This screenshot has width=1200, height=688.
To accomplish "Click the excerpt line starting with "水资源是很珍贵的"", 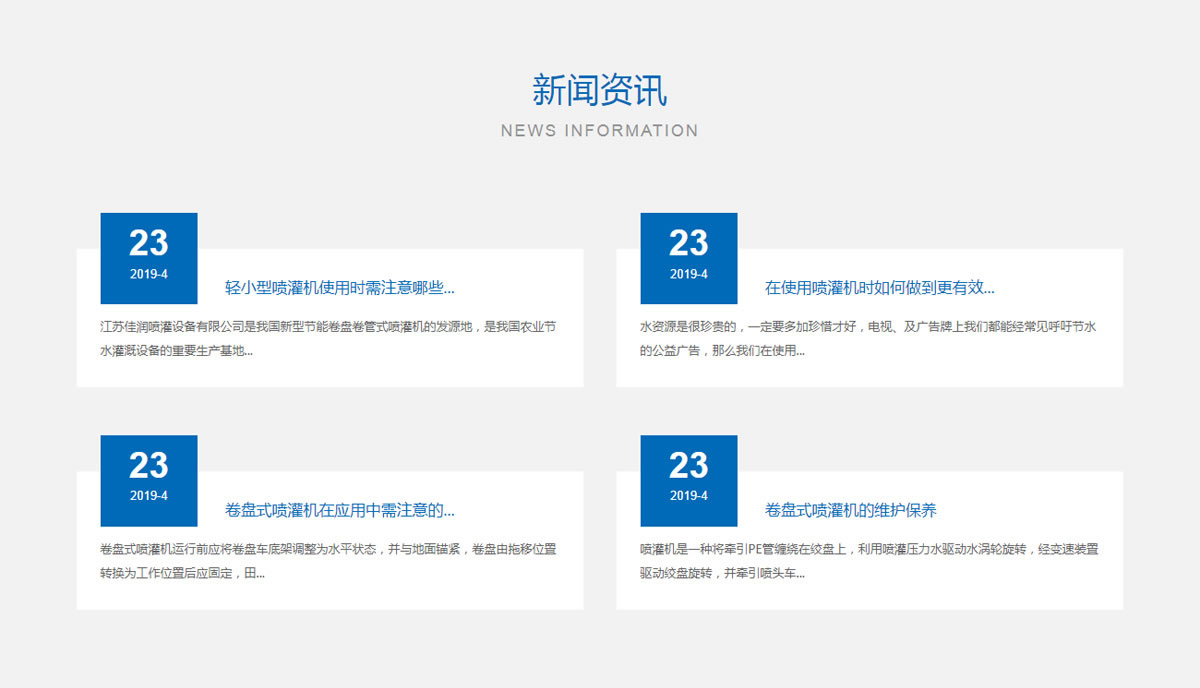I will click(x=868, y=327).
